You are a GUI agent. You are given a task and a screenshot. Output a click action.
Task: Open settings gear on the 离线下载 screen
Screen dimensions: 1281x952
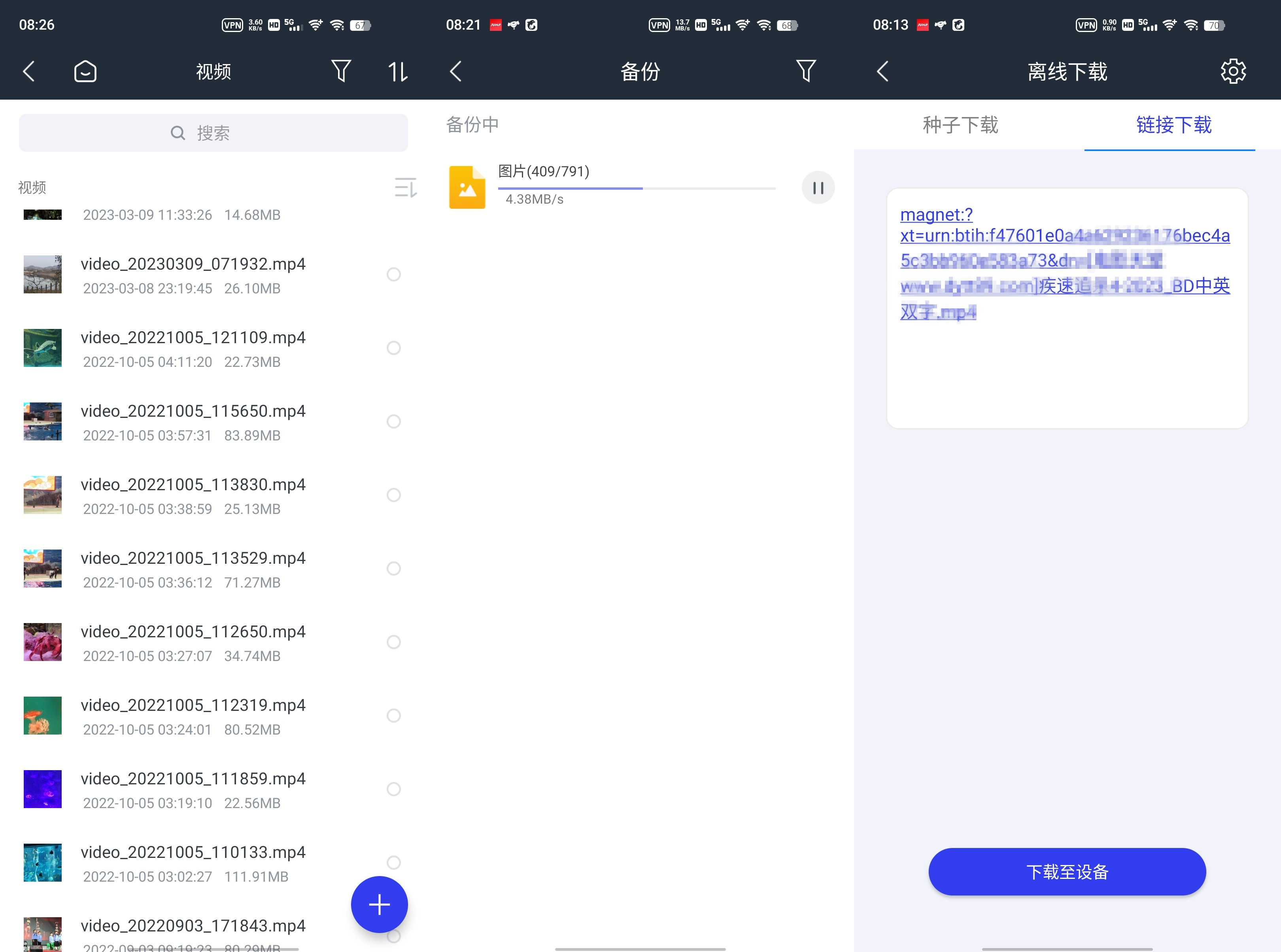(x=1233, y=71)
